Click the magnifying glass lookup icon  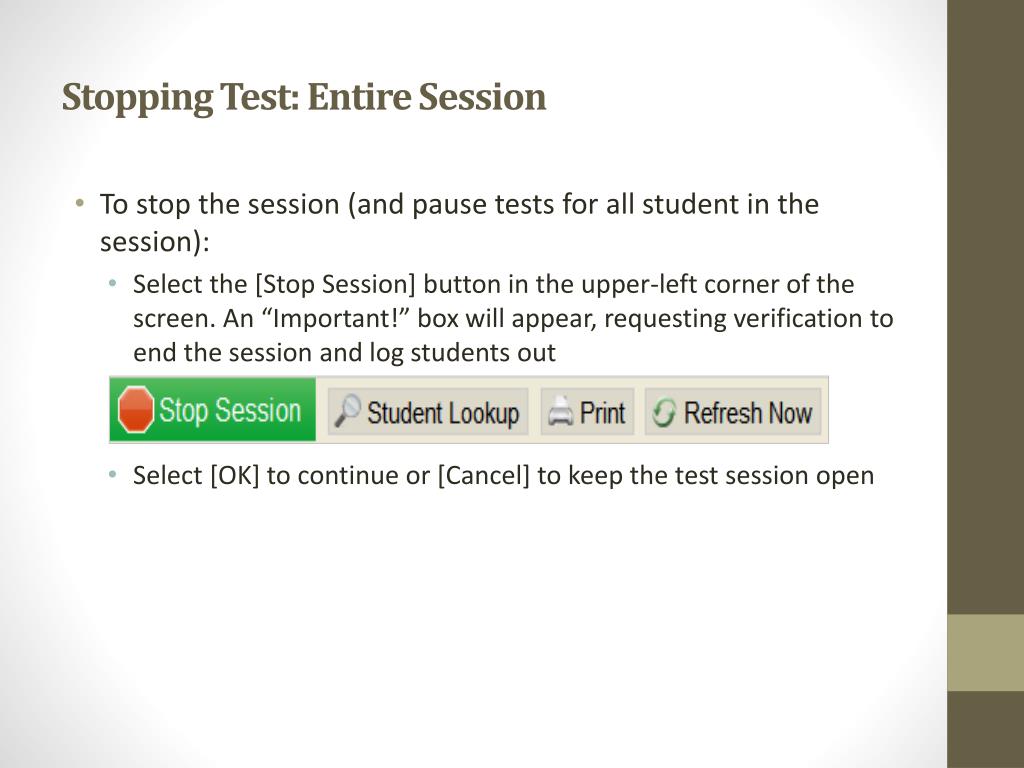[x=347, y=411]
